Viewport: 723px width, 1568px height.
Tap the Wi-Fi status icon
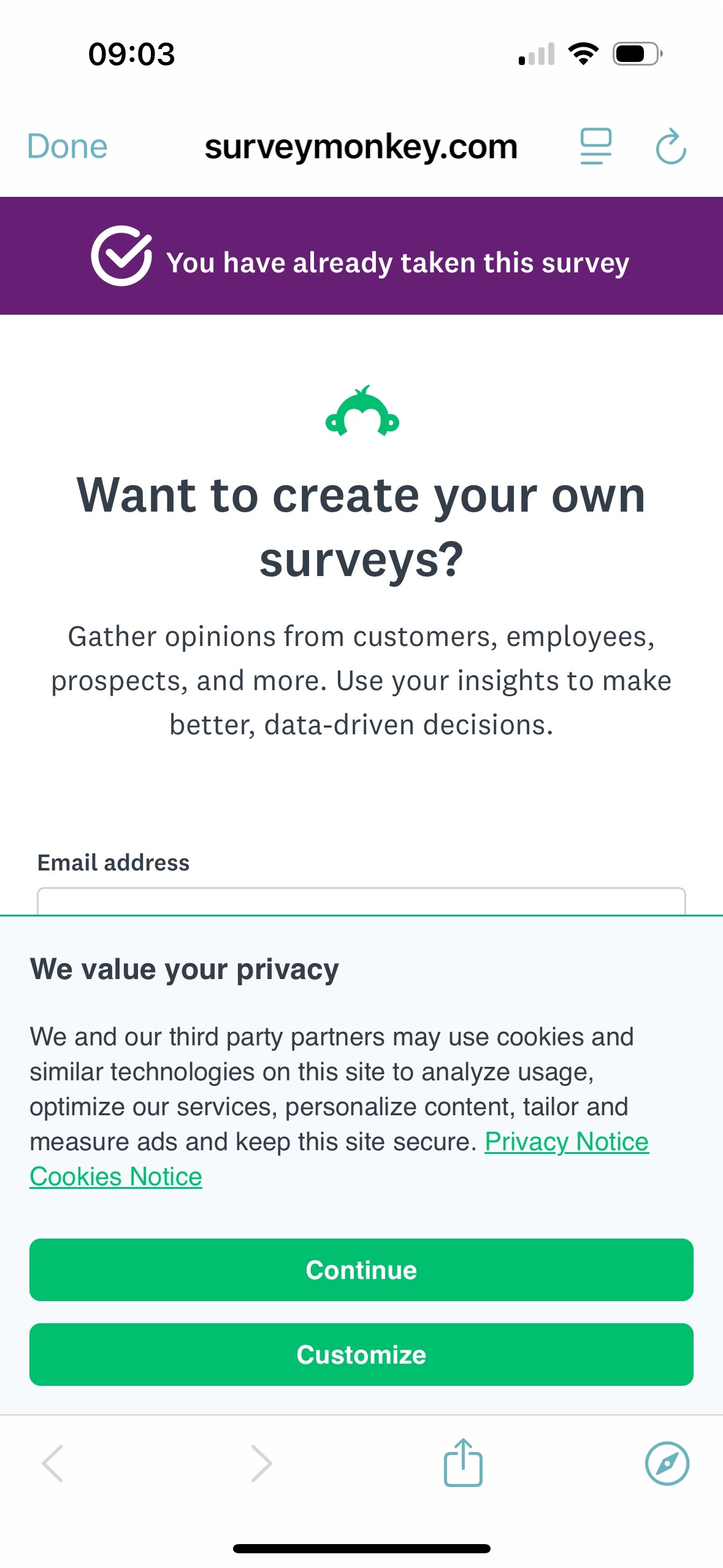583,54
